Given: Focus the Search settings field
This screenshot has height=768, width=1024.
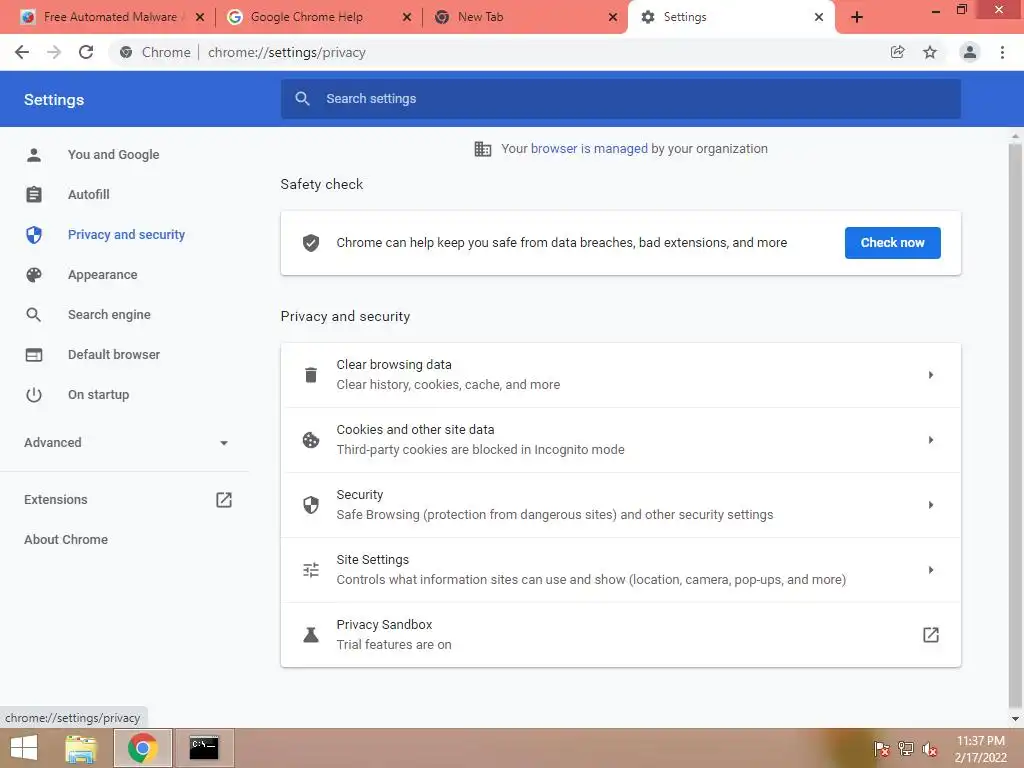Looking at the screenshot, I should (620, 99).
